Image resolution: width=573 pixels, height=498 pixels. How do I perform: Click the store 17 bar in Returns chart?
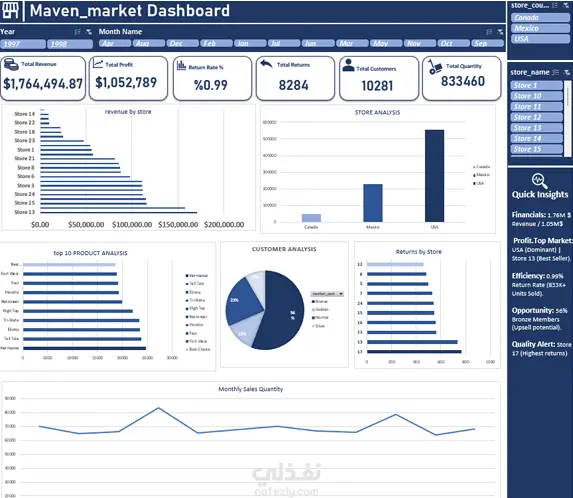click(414, 351)
